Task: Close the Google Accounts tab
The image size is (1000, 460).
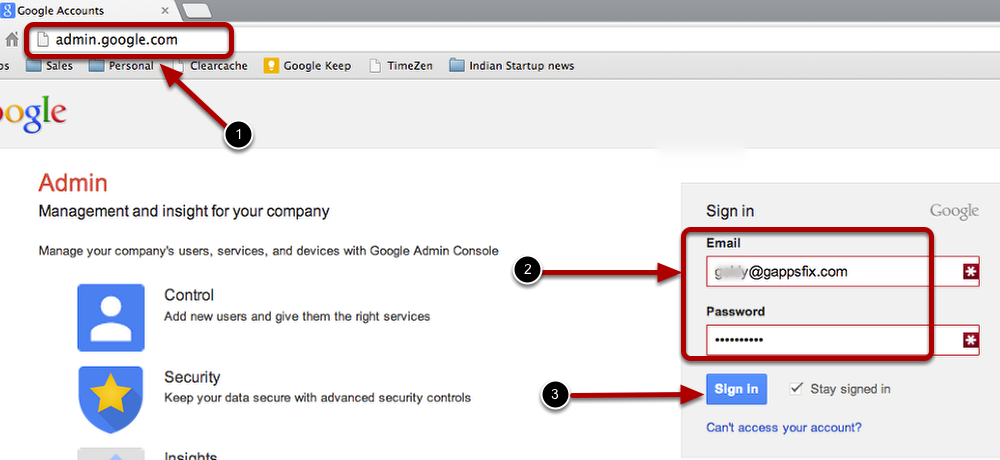Action: point(165,11)
